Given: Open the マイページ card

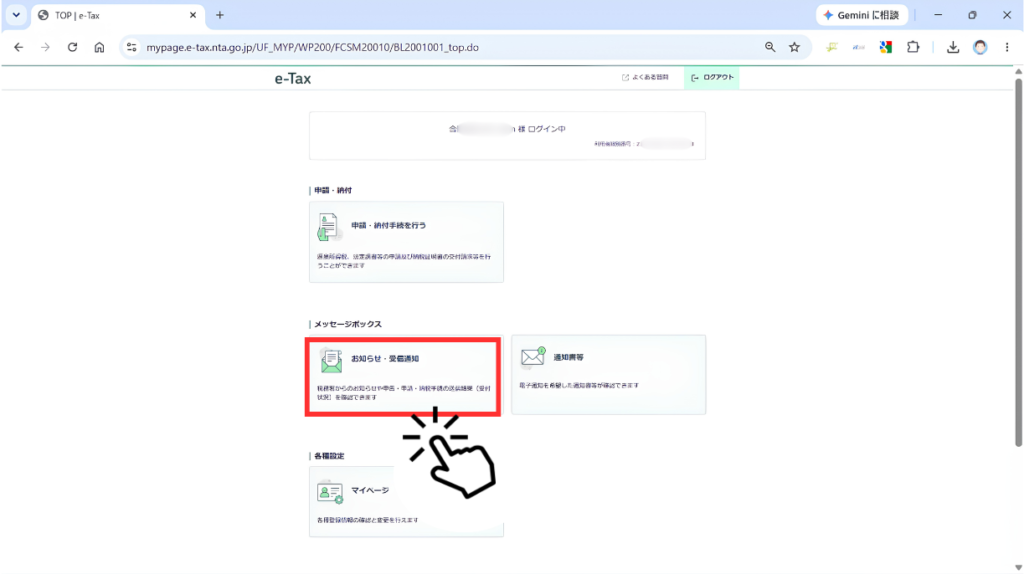Looking at the screenshot, I should (x=406, y=502).
